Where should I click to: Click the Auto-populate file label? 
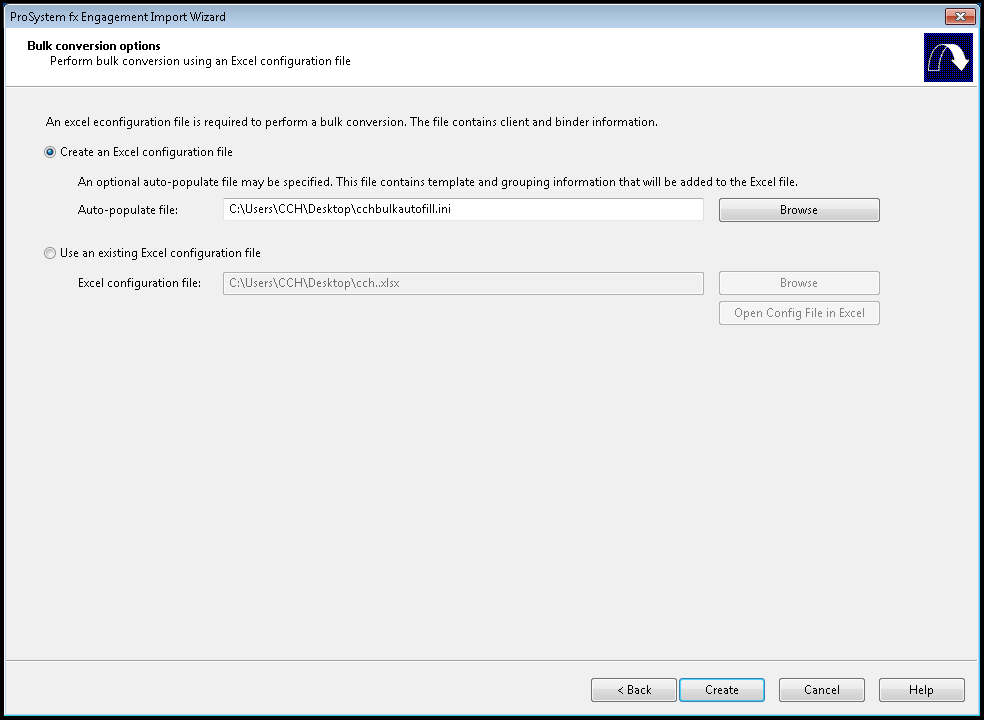[x=128, y=210]
